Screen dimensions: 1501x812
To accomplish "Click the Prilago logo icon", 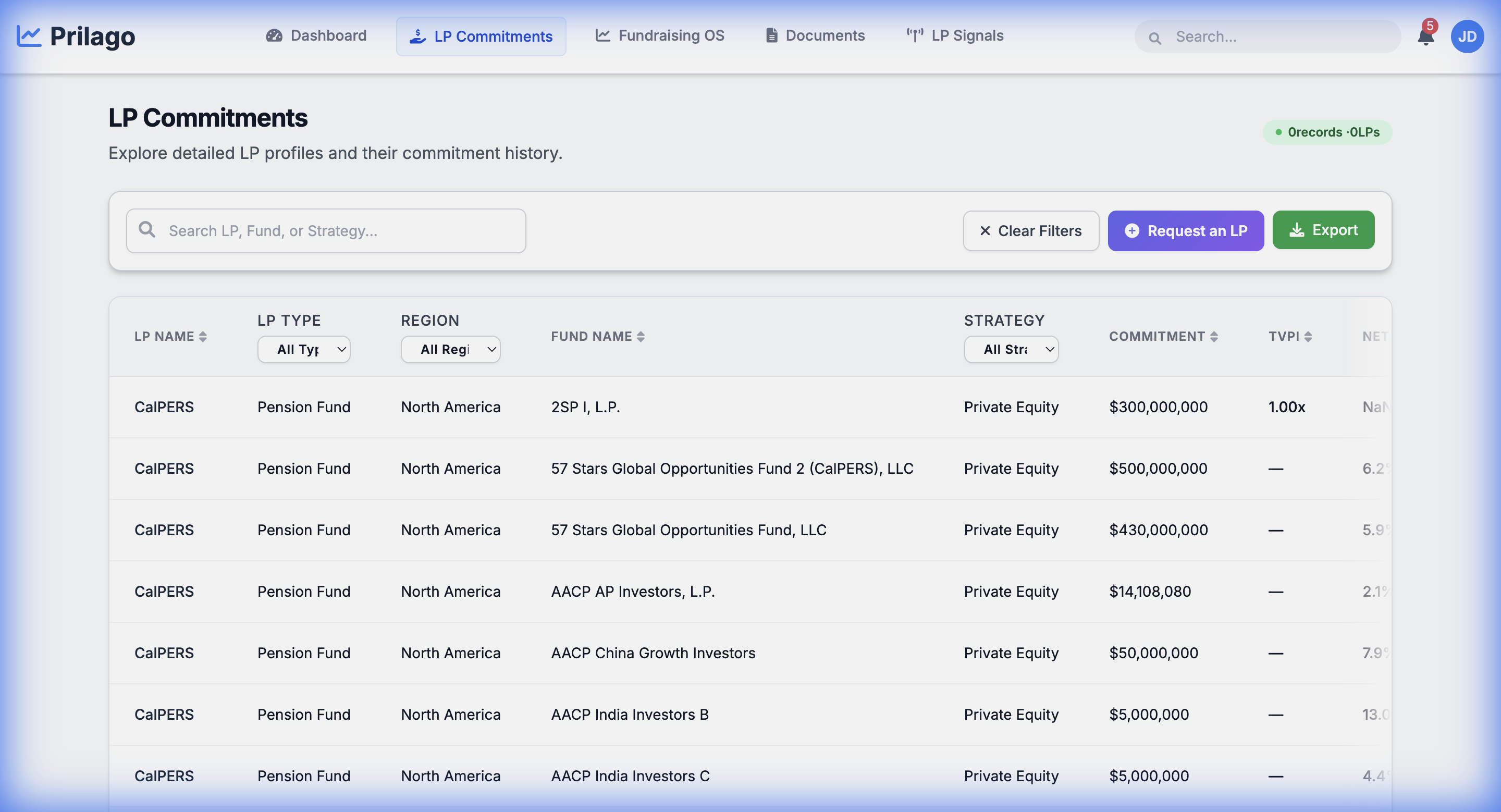I will (29, 35).
